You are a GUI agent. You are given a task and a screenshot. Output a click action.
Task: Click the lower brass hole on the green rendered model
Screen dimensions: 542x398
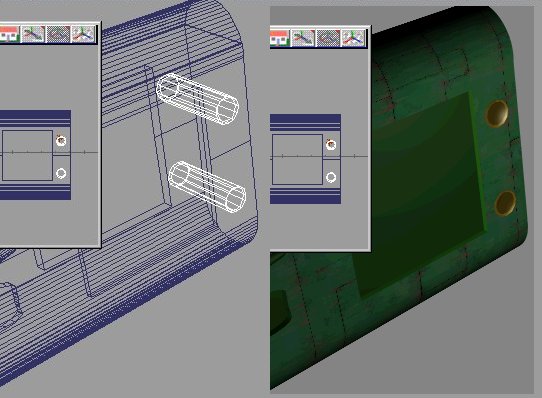pyautogui.click(x=505, y=203)
